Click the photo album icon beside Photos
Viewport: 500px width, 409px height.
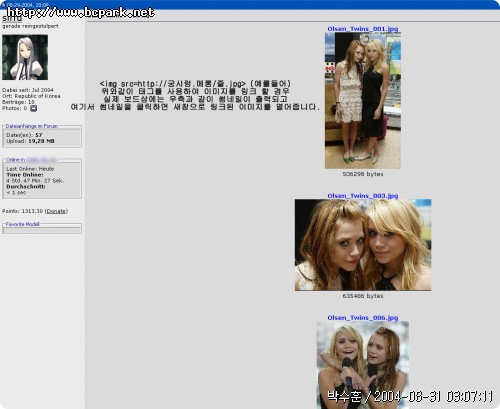33,108
